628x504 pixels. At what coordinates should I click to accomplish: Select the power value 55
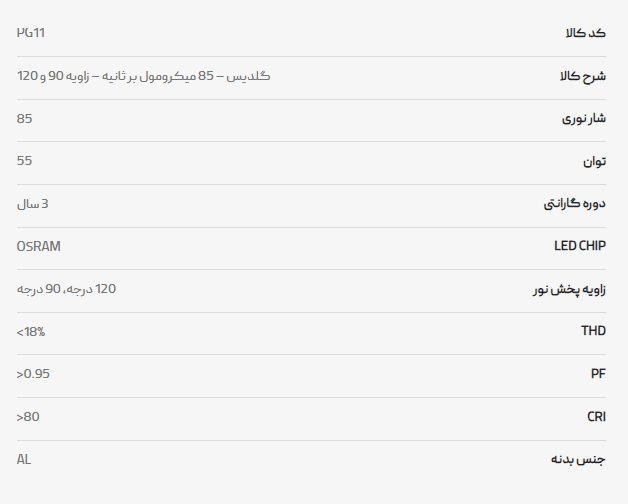point(24,161)
